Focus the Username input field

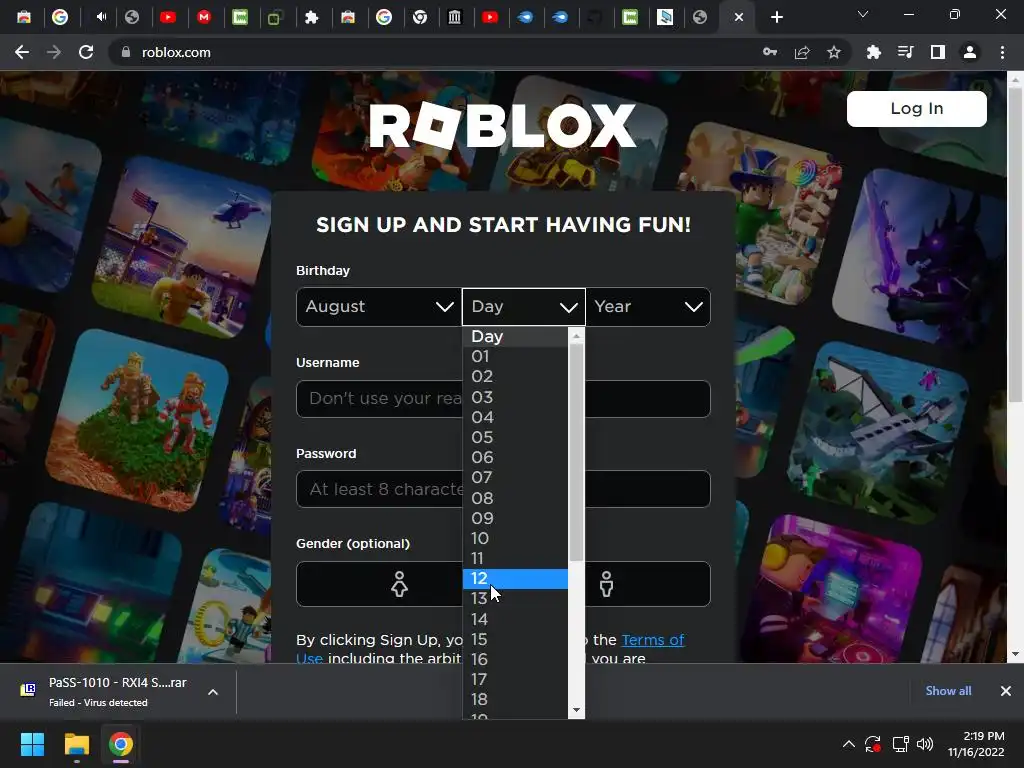(503, 398)
